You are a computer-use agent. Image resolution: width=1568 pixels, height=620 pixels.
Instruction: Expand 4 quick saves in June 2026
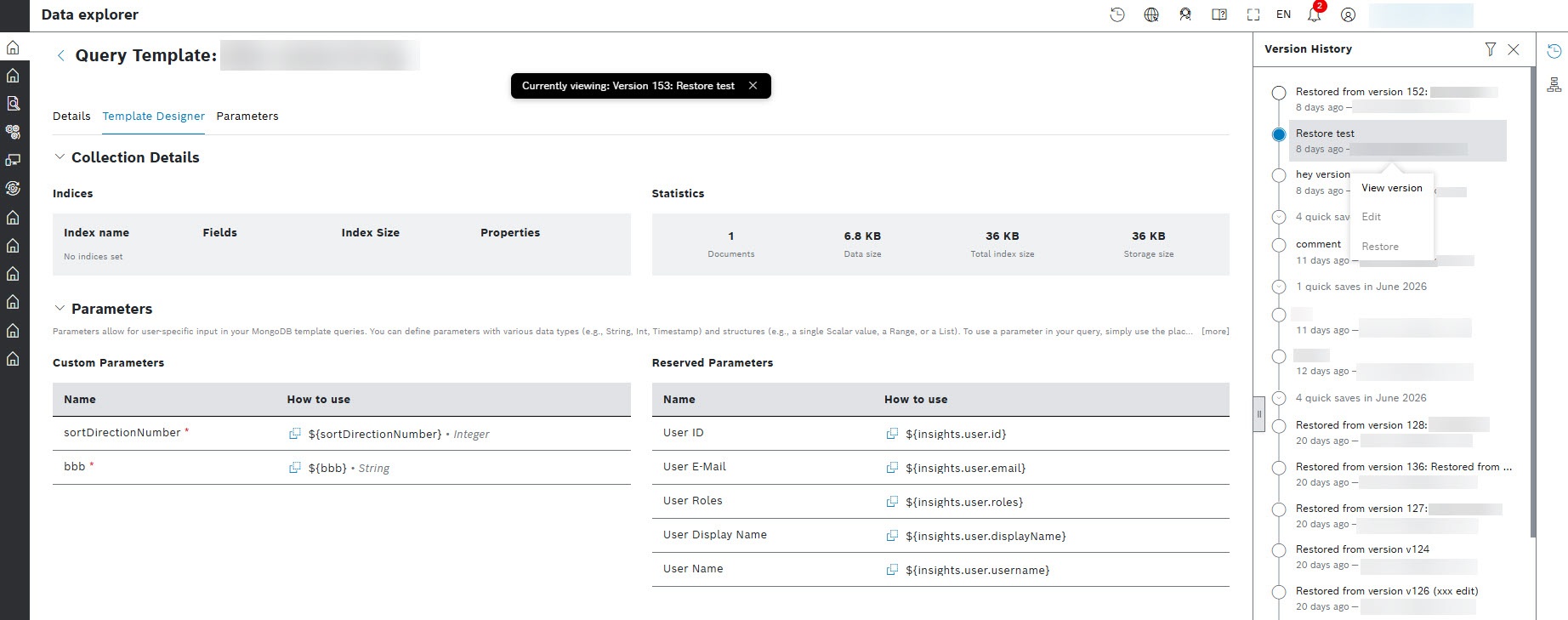[1279, 398]
